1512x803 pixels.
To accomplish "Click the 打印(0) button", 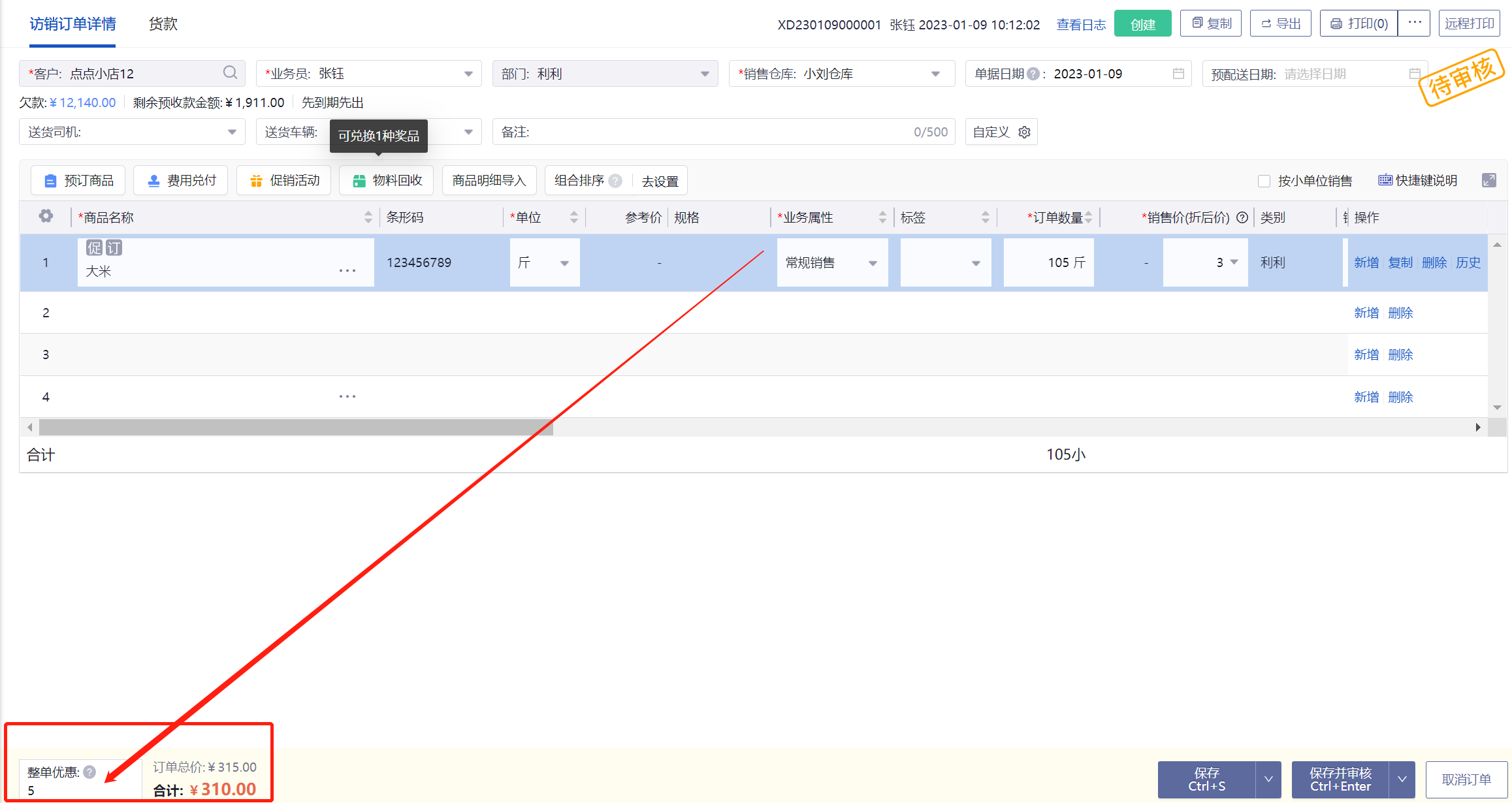I will click(x=1359, y=24).
